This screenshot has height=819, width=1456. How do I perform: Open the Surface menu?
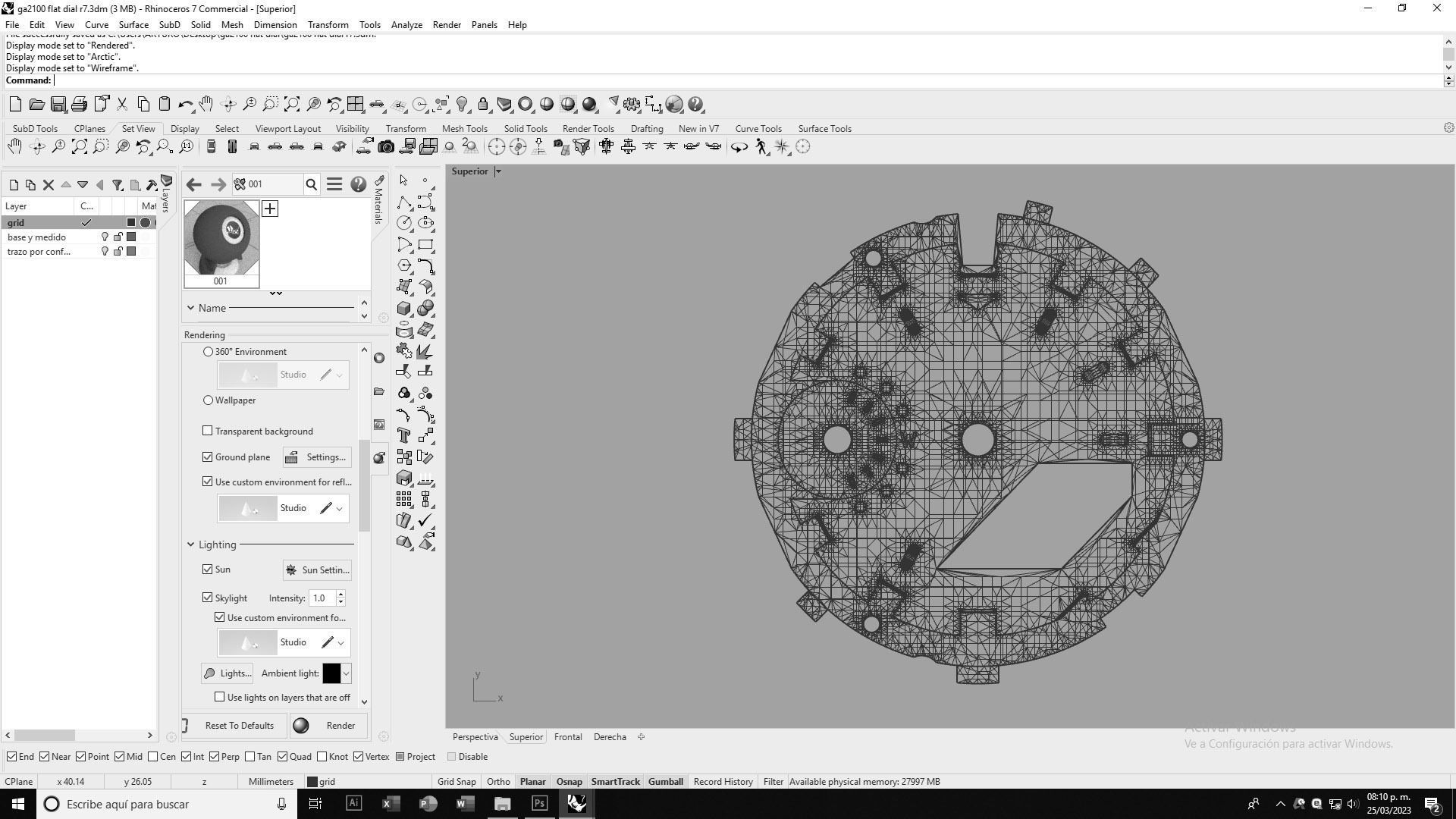pyautogui.click(x=133, y=25)
